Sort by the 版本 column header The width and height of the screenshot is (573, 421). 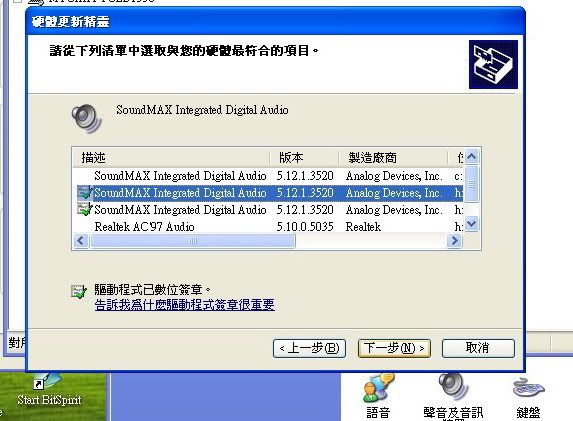click(x=304, y=158)
